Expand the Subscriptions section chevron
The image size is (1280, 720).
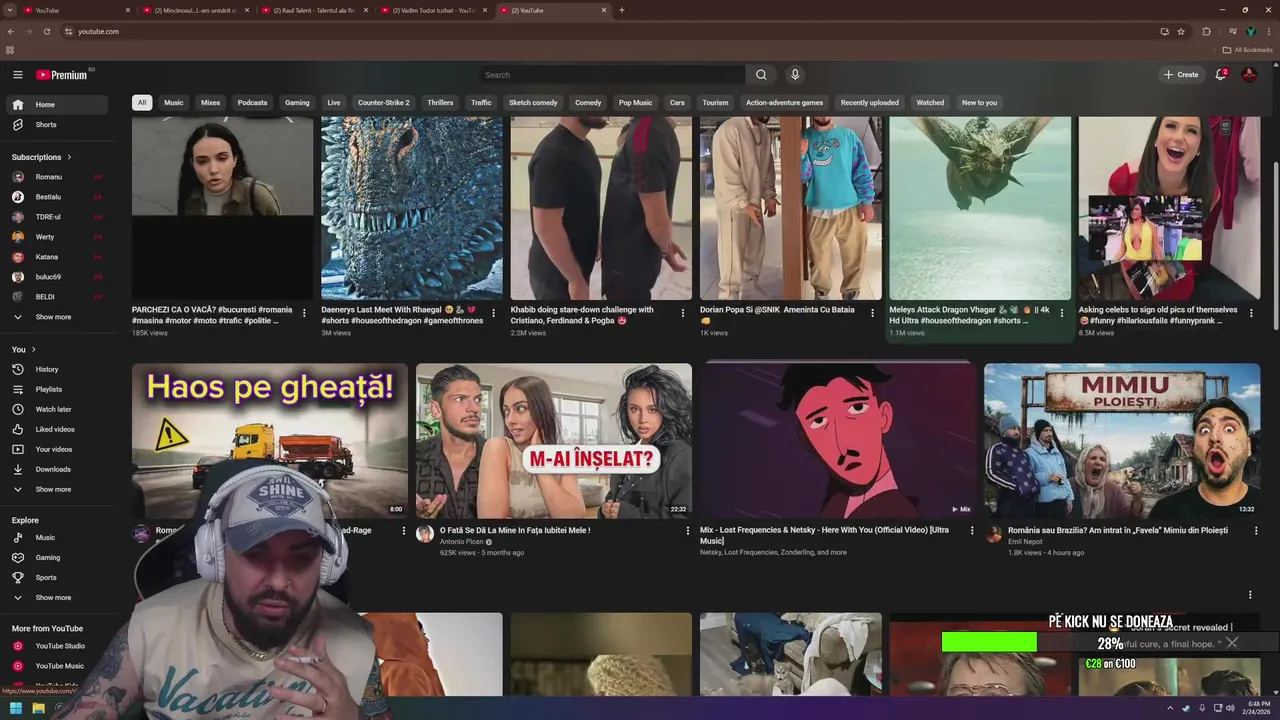pyautogui.click(x=69, y=157)
